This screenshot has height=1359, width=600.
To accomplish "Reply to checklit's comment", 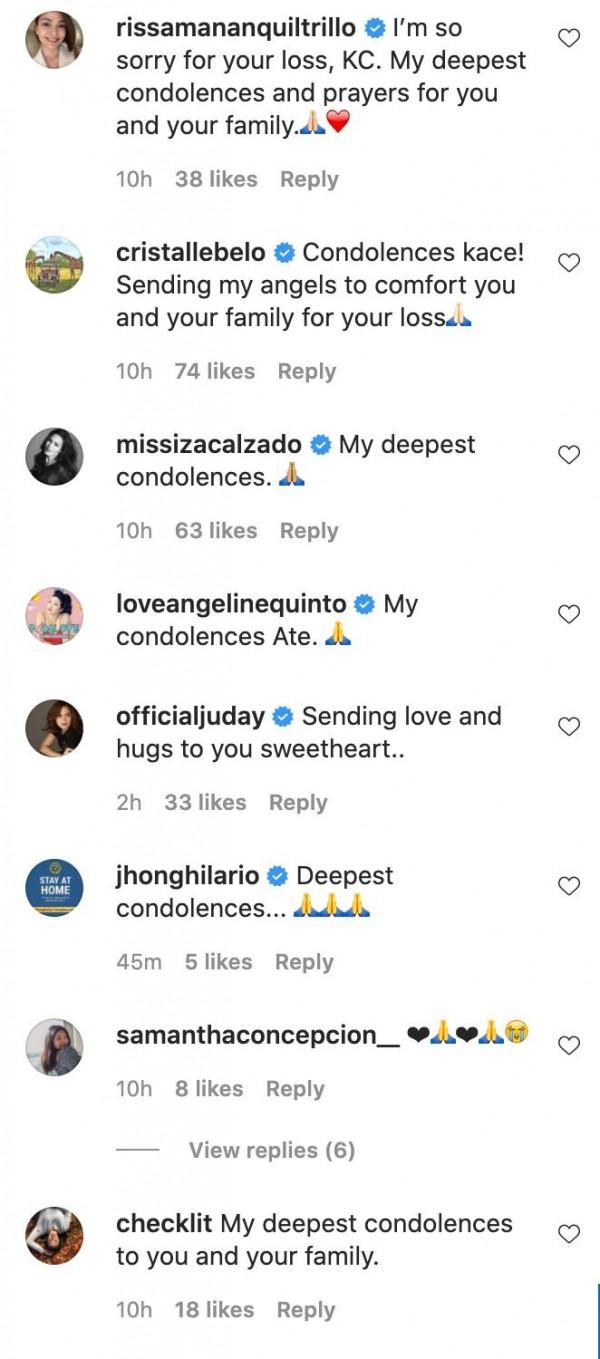I will click(x=306, y=1310).
